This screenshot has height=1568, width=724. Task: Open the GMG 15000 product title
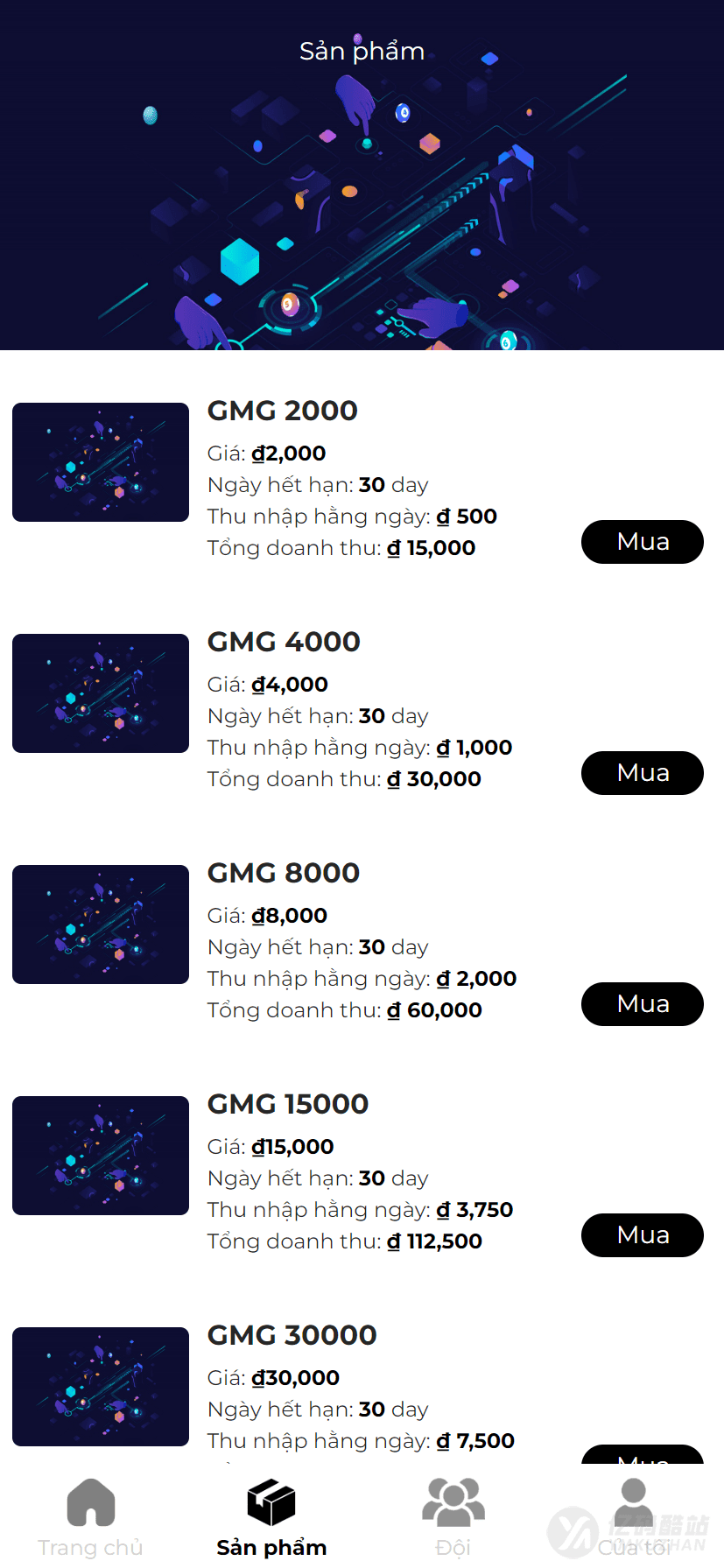click(288, 1104)
